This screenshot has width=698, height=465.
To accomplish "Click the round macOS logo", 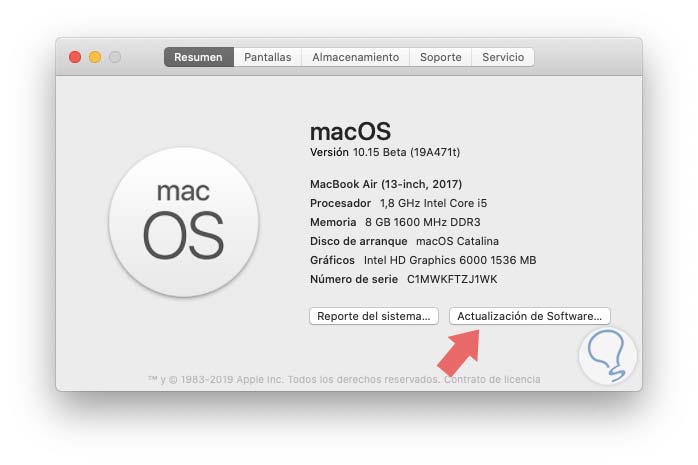I will click(183, 222).
